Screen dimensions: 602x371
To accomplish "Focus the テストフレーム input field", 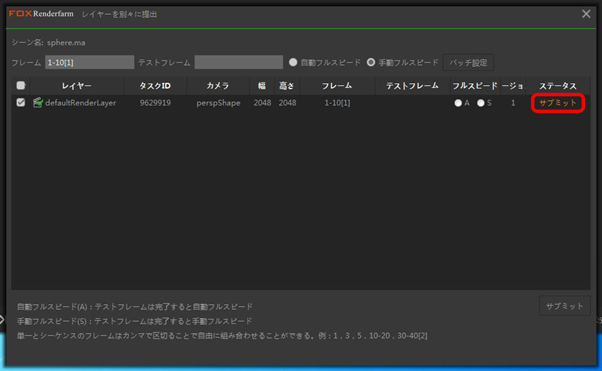I will pos(238,62).
